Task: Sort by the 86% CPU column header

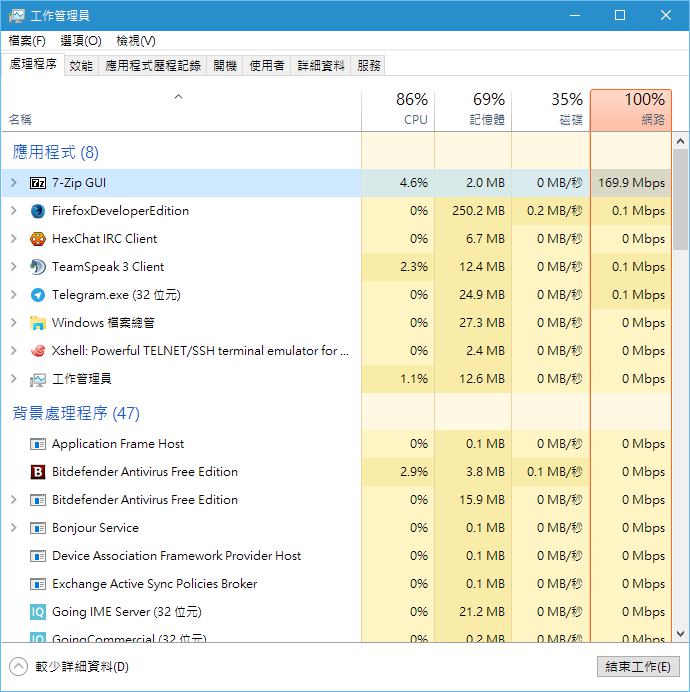Action: click(x=398, y=110)
